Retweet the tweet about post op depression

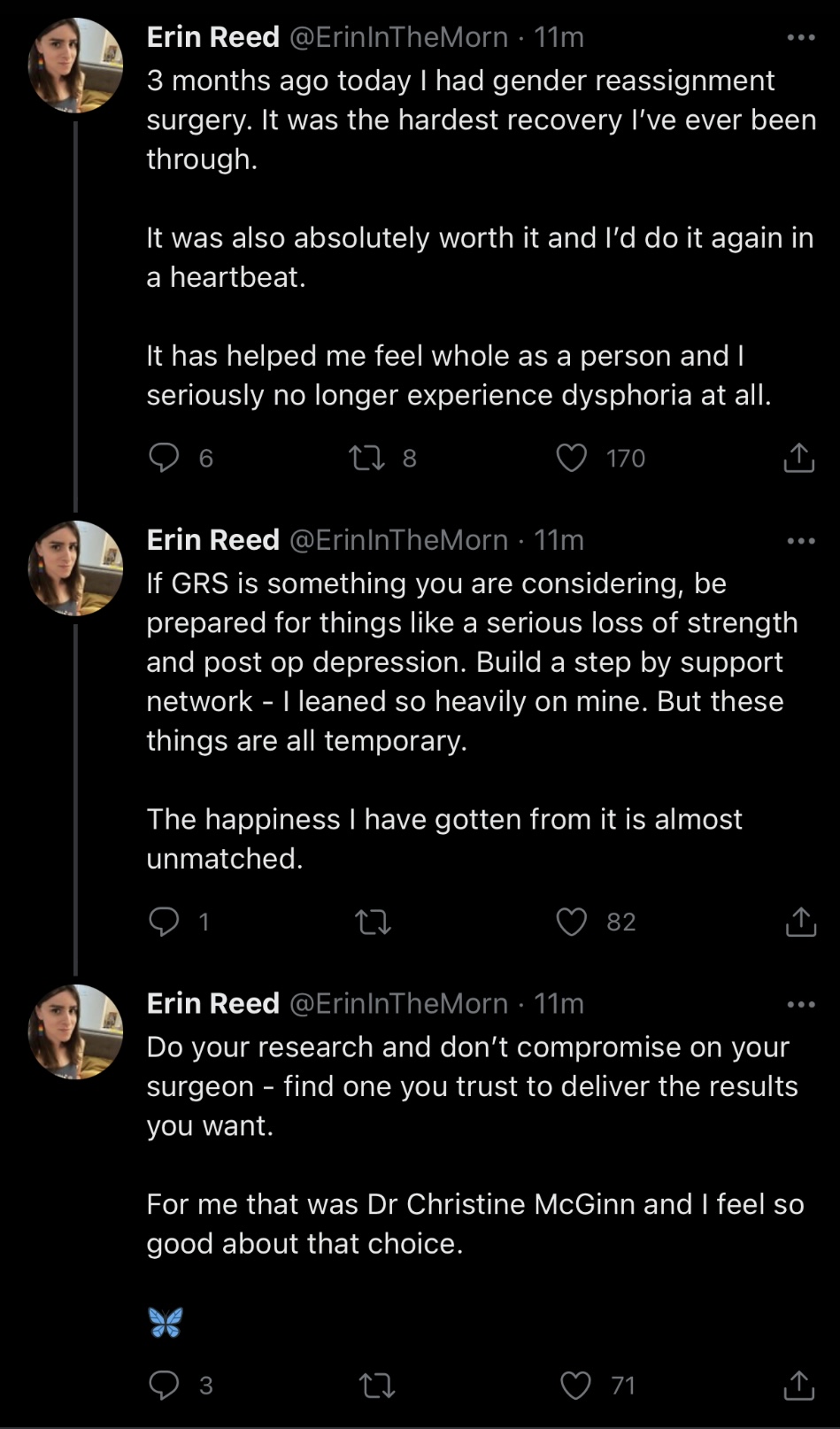click(373, 923)
